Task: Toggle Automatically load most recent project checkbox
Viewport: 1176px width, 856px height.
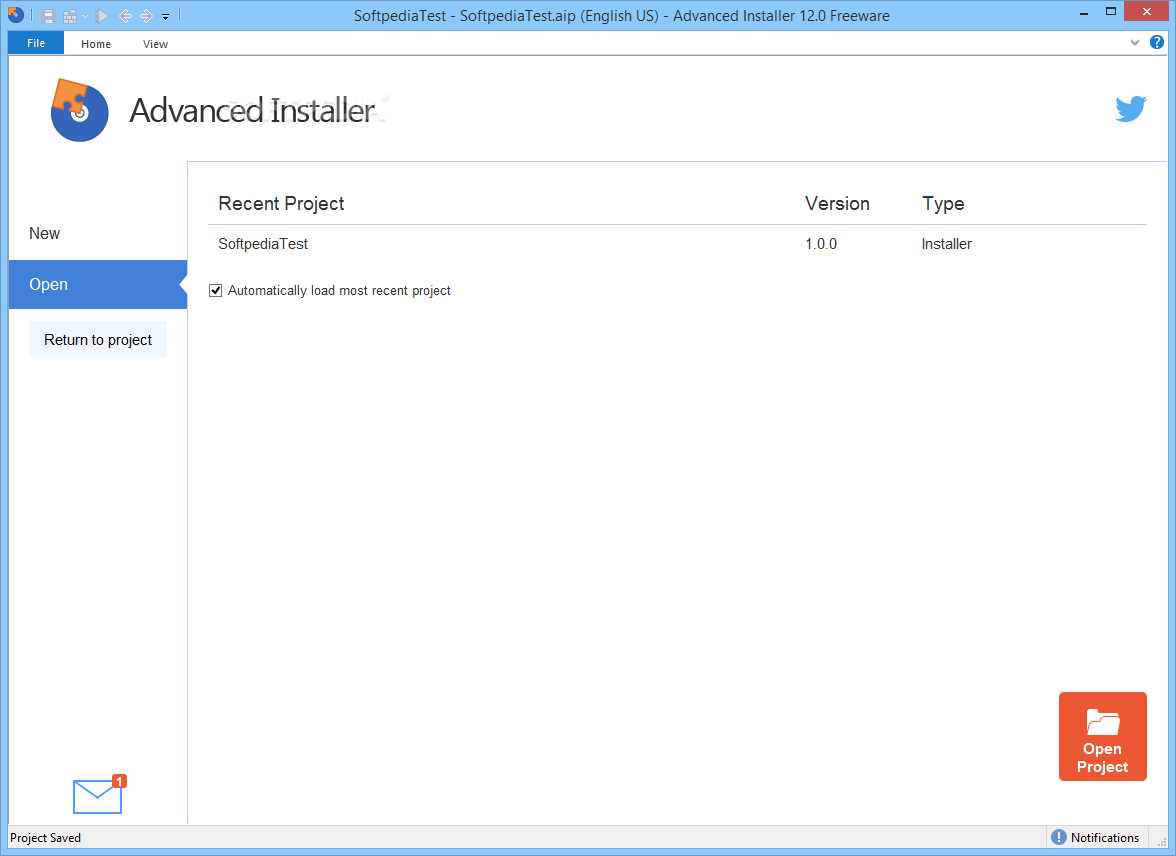Action: pos(215,290)
